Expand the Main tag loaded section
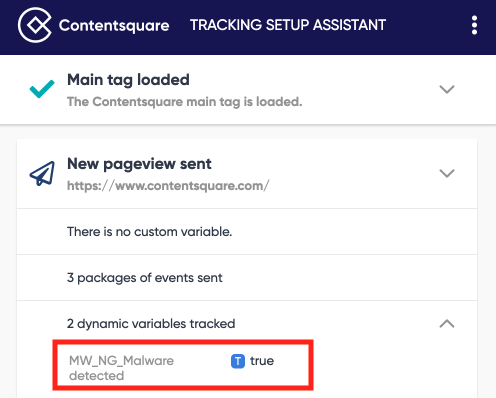 pos(447,89)
